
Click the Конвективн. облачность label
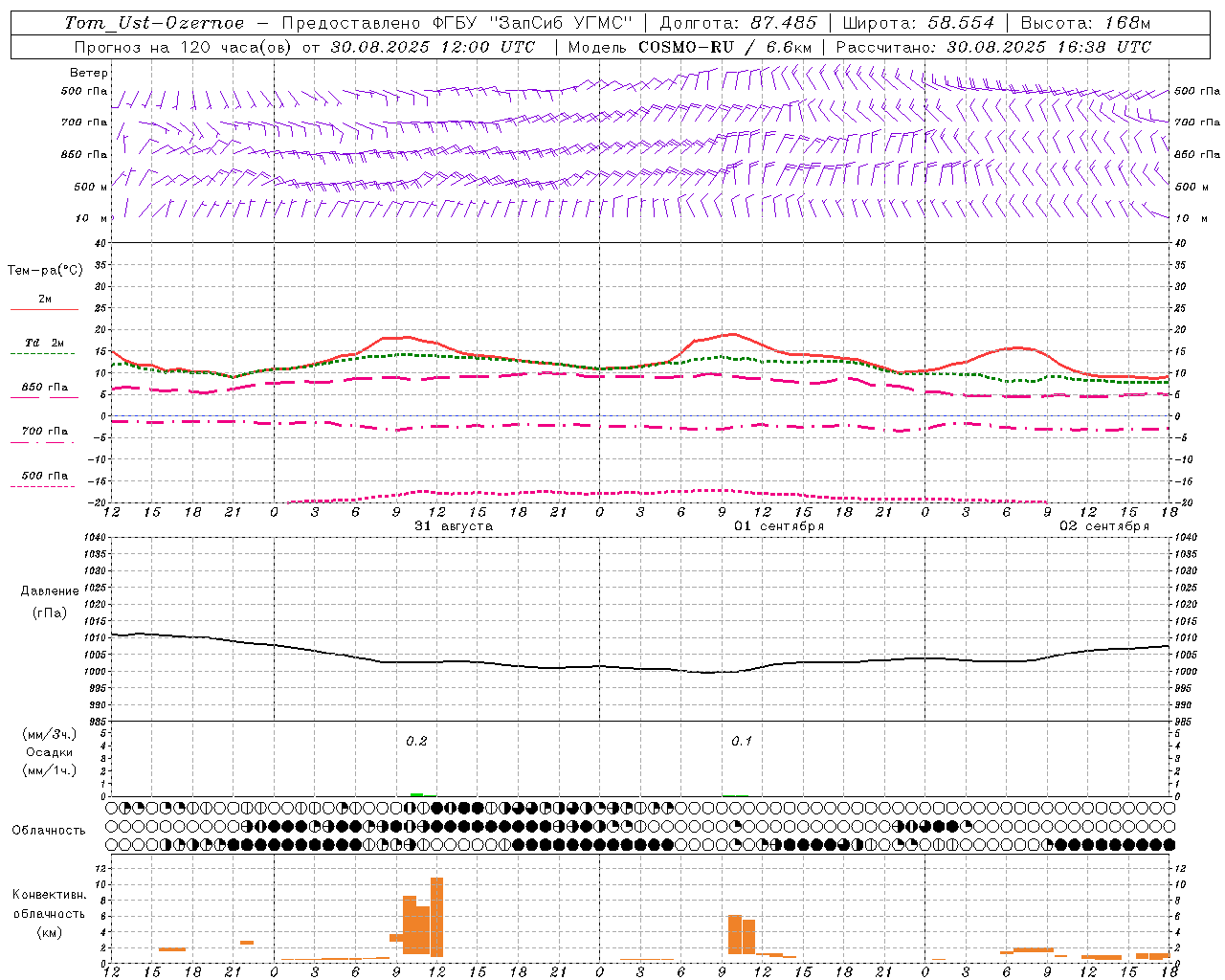coord(49,904)
